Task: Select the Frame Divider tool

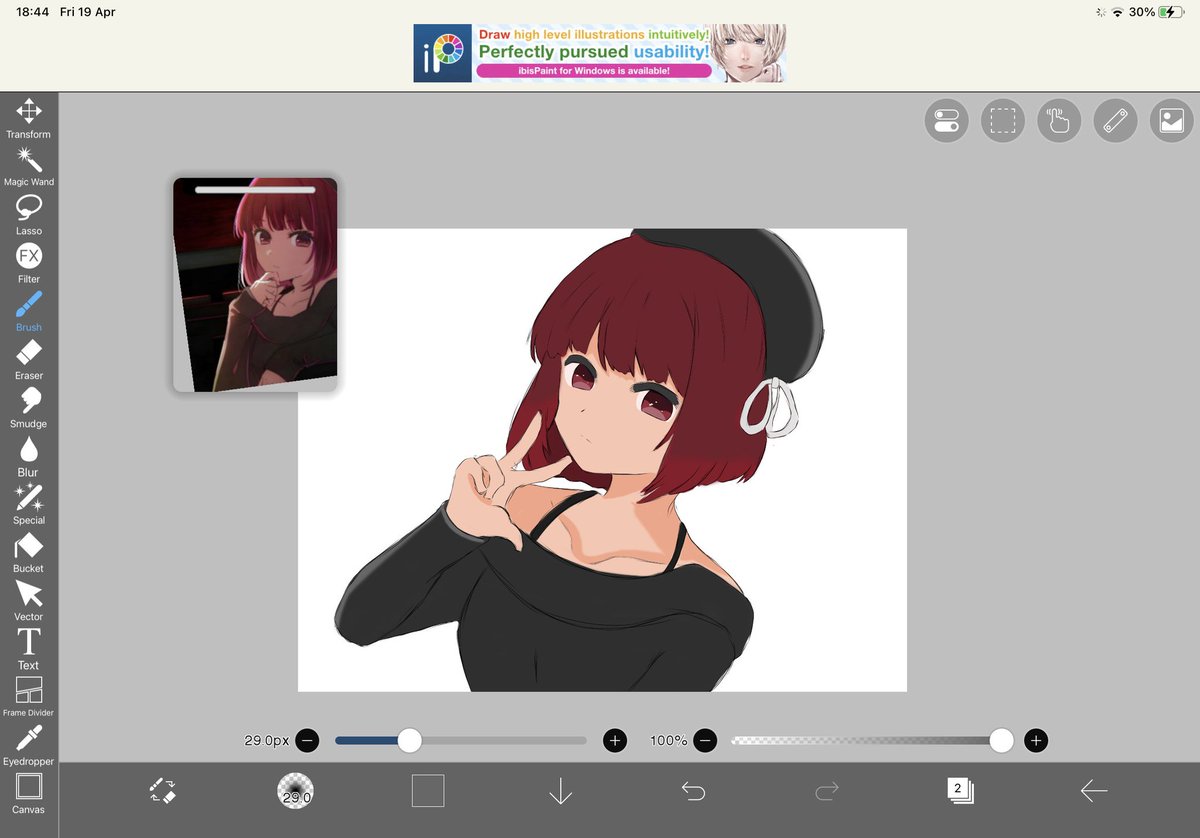Action: [28, 697]
